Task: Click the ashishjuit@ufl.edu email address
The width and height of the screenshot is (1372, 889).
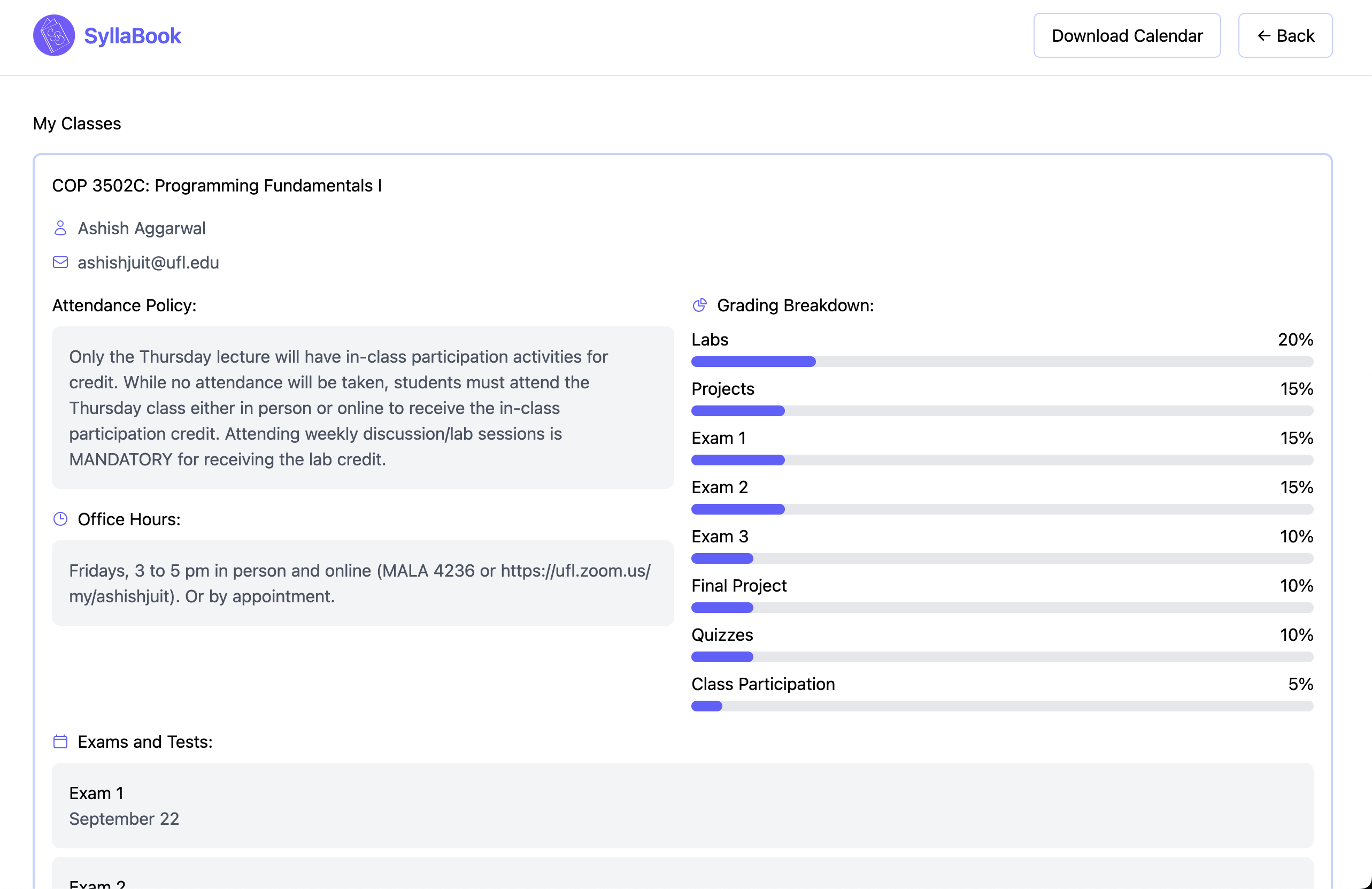Action: coord(148,262)
